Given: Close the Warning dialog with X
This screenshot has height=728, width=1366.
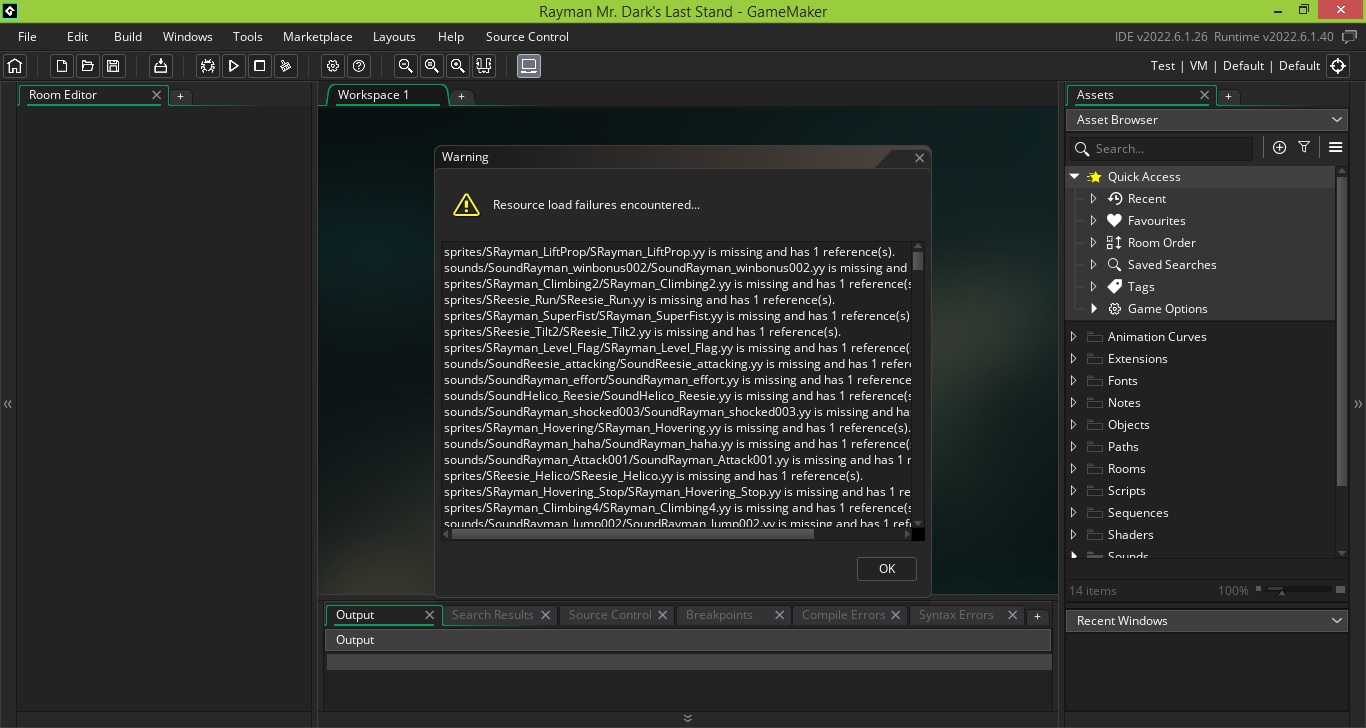Looking at the screenshot, I should 920,158.
